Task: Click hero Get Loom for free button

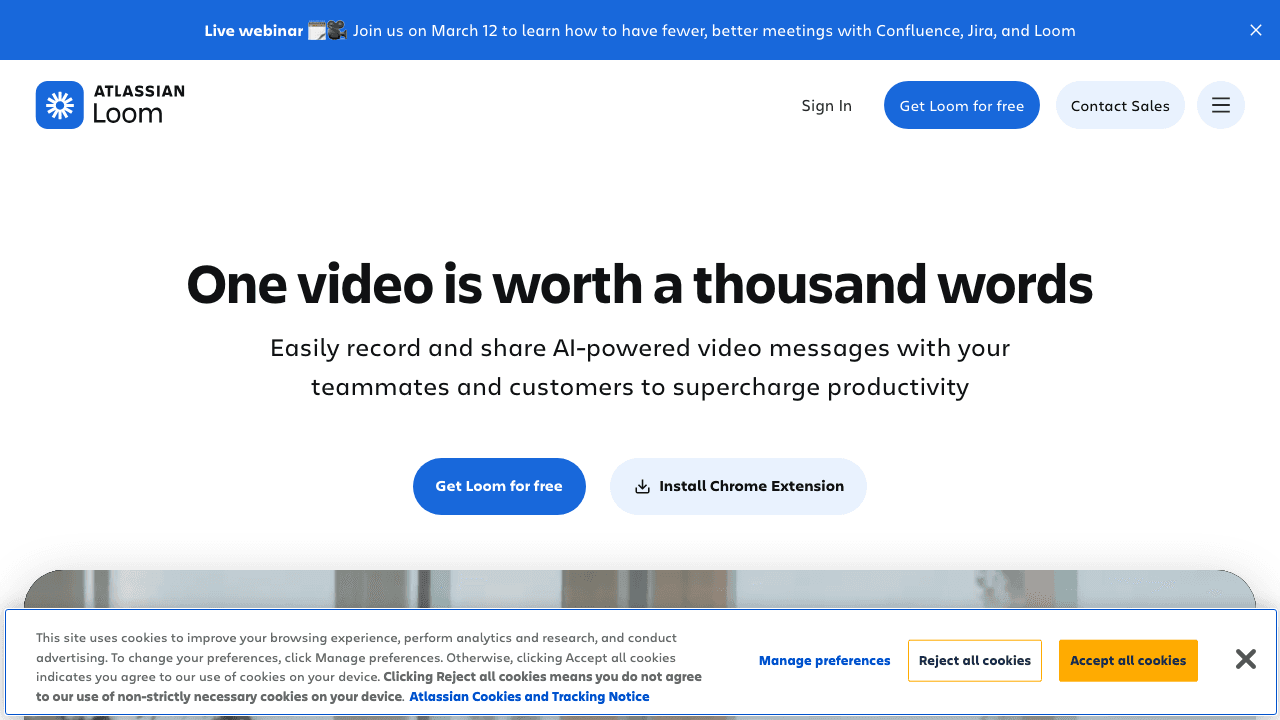Action: click(x=499, y=486)
